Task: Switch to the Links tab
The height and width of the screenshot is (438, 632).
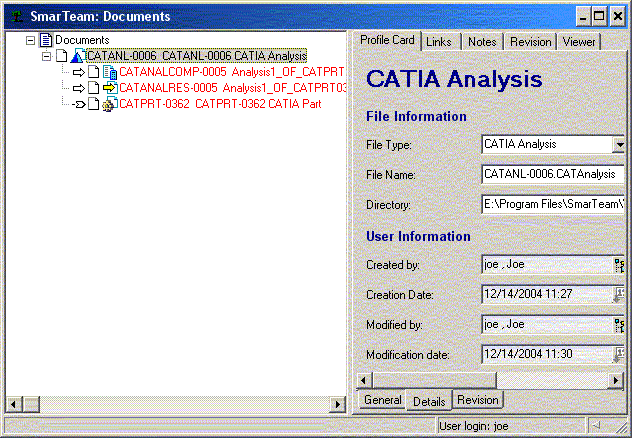Action: click(438, 41)
